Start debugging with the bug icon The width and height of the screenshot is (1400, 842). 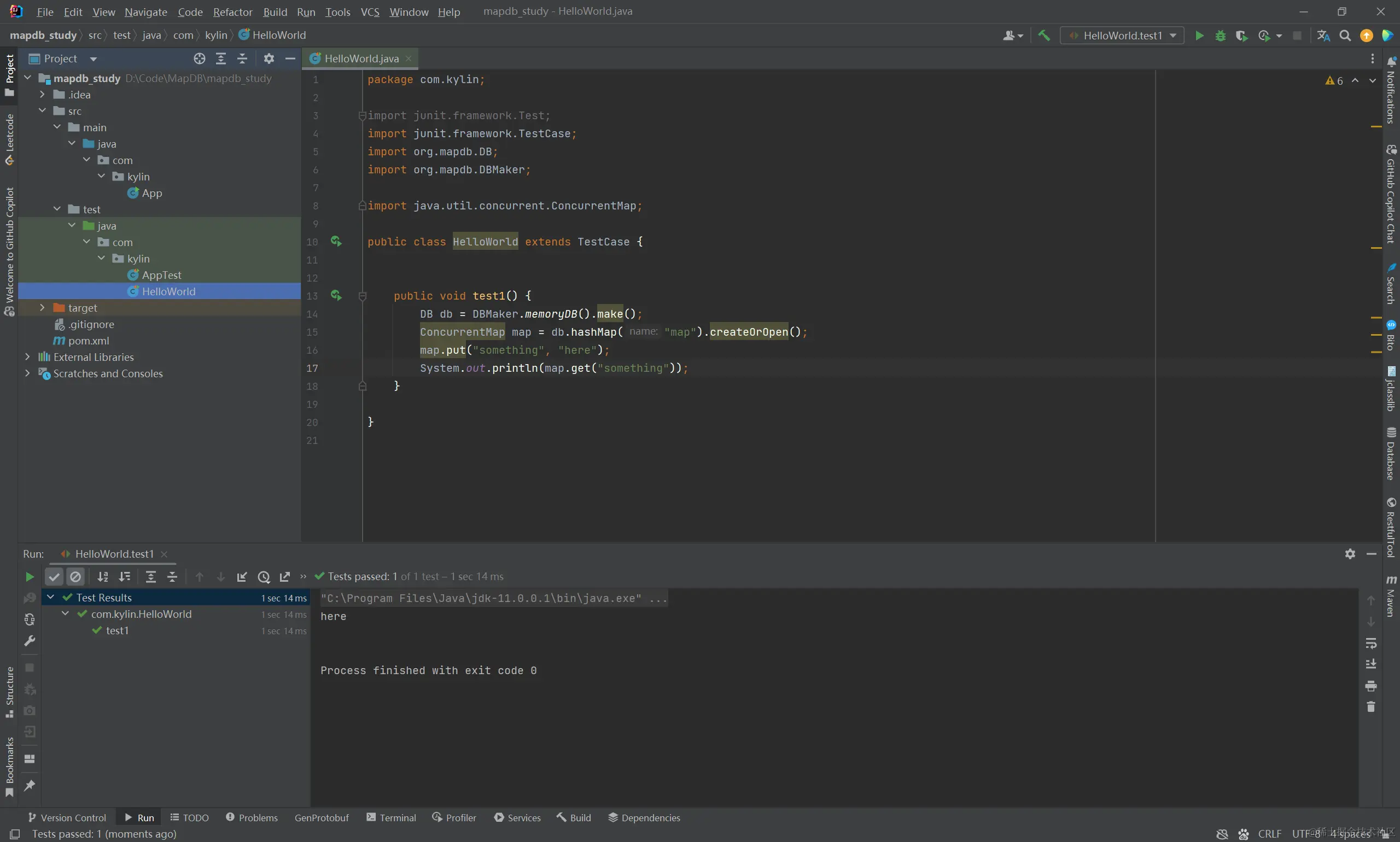pos(1220,35)
